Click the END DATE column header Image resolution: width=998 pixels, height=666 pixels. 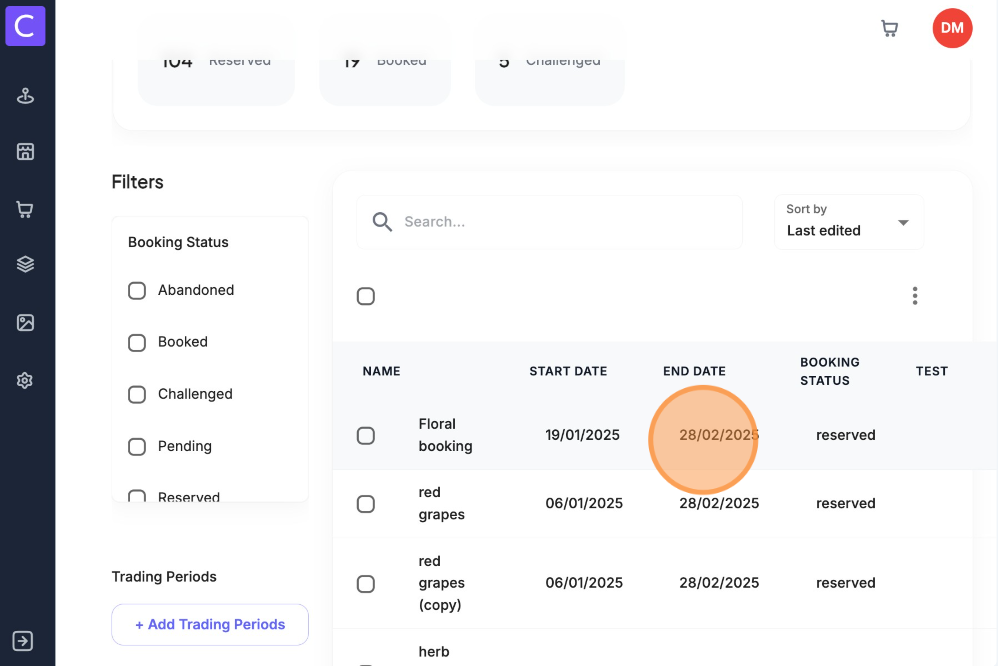(x=694, y=371)
